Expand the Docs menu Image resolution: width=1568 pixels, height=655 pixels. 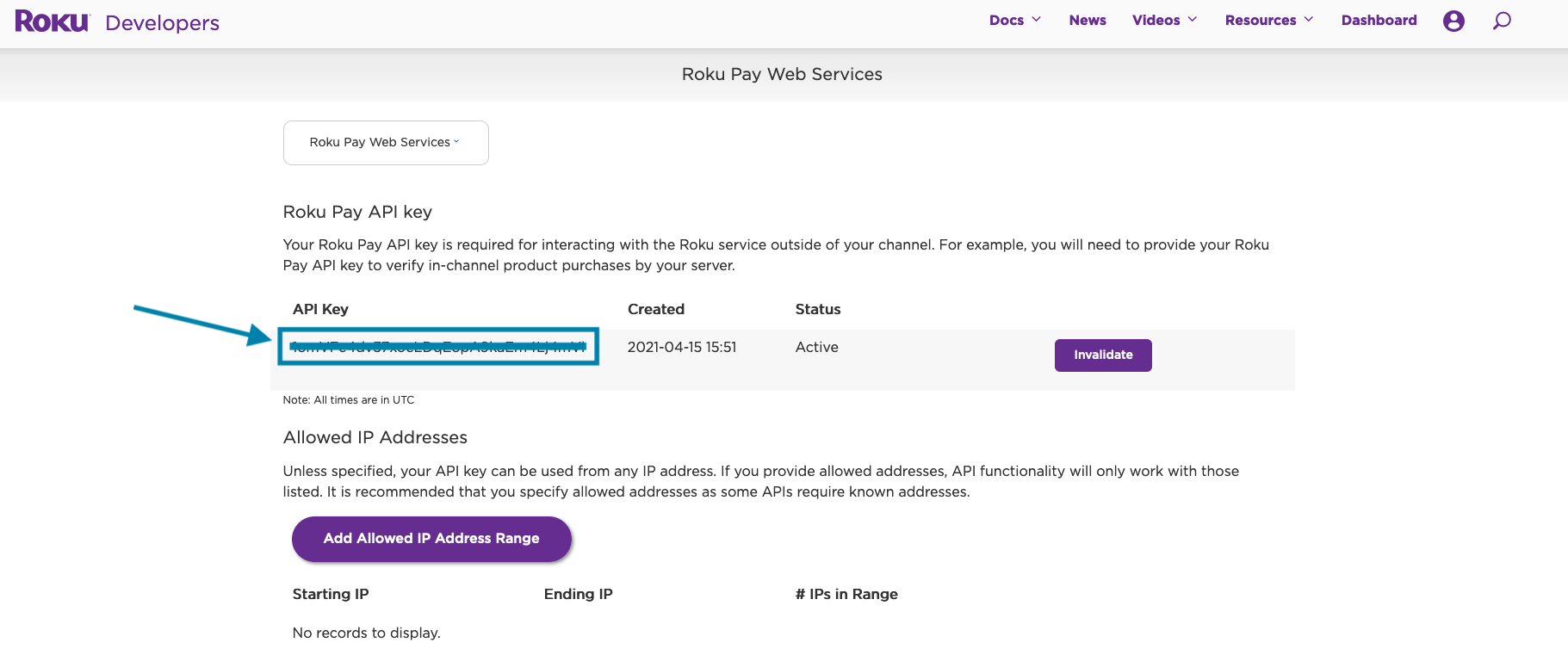[1015, 20]
